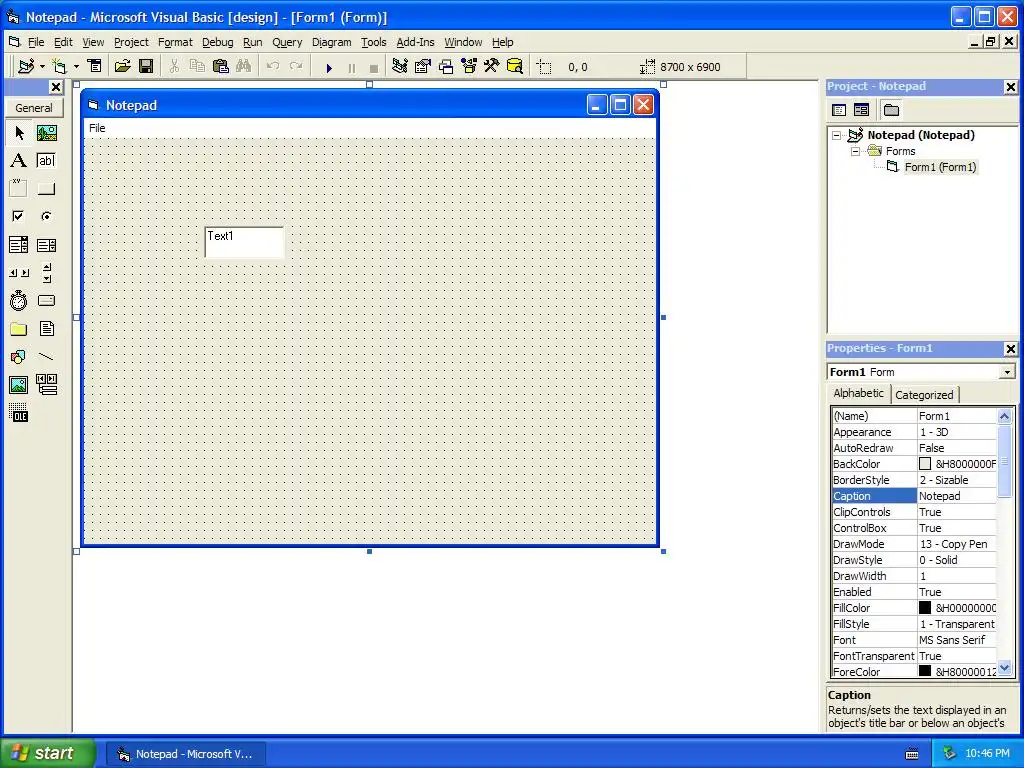Click the ForeColor property color swatch
Image resolution: width=1024 pixels, height=768 pixels.
pyautogui.click(x=925, y=671)
